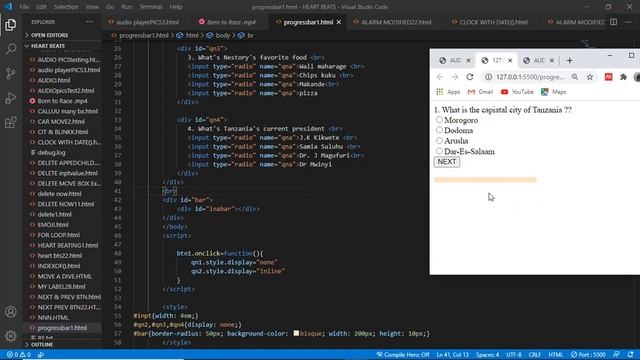Viewport: 640px width, 360px height.
Task: Open the Accounts menu icon
Action: click(x=11, y=312)
